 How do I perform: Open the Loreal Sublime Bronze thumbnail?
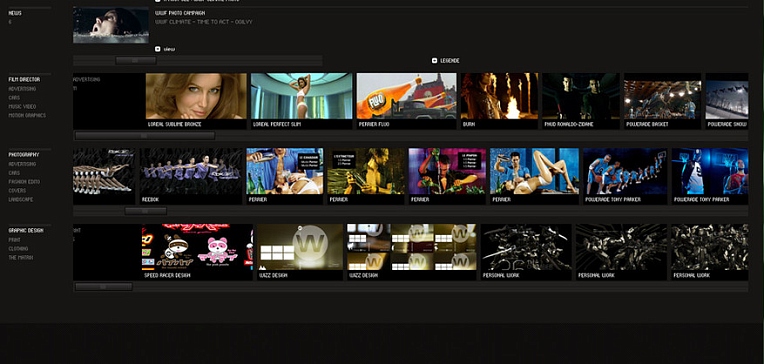pos(196,96)
